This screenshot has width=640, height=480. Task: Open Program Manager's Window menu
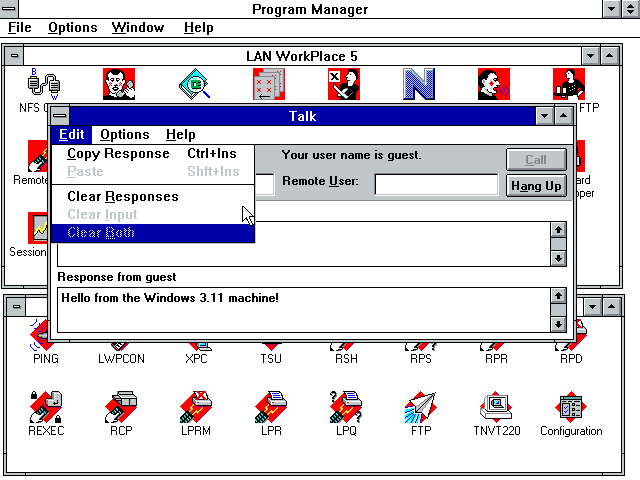[x=138, y=28]
